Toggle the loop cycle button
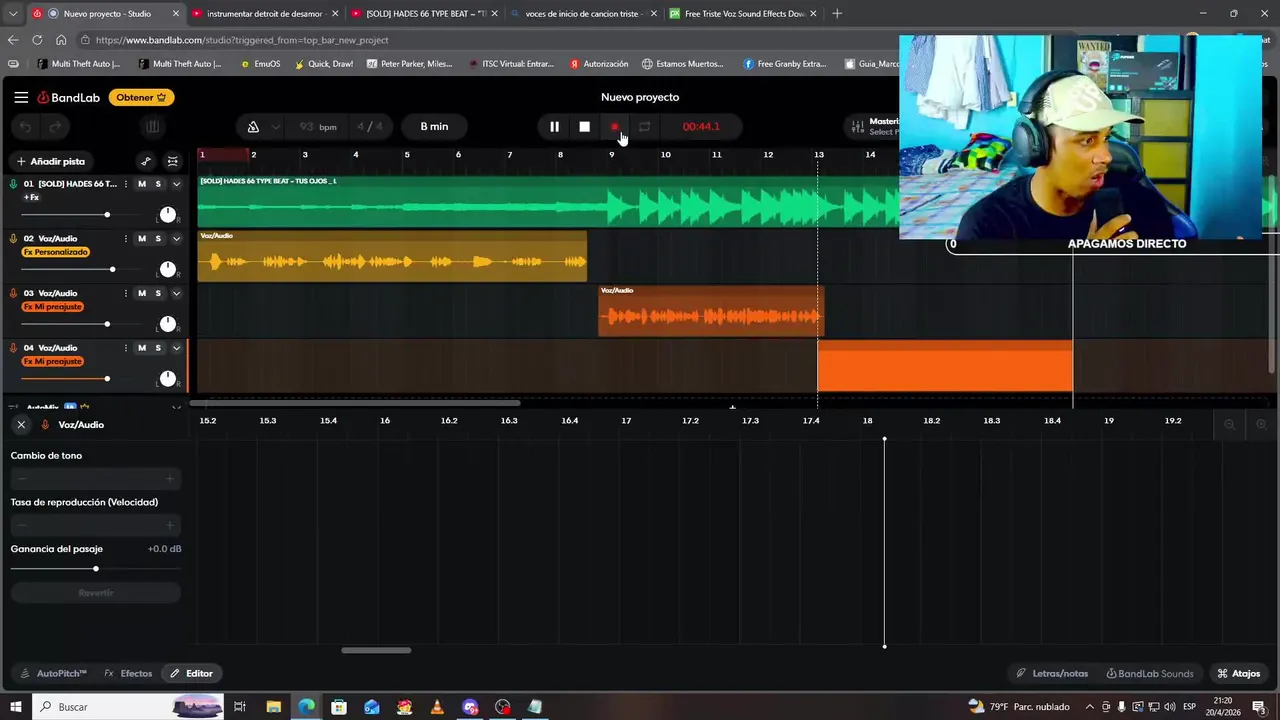Screen dimensions: 1280x720 click(644, 127)
